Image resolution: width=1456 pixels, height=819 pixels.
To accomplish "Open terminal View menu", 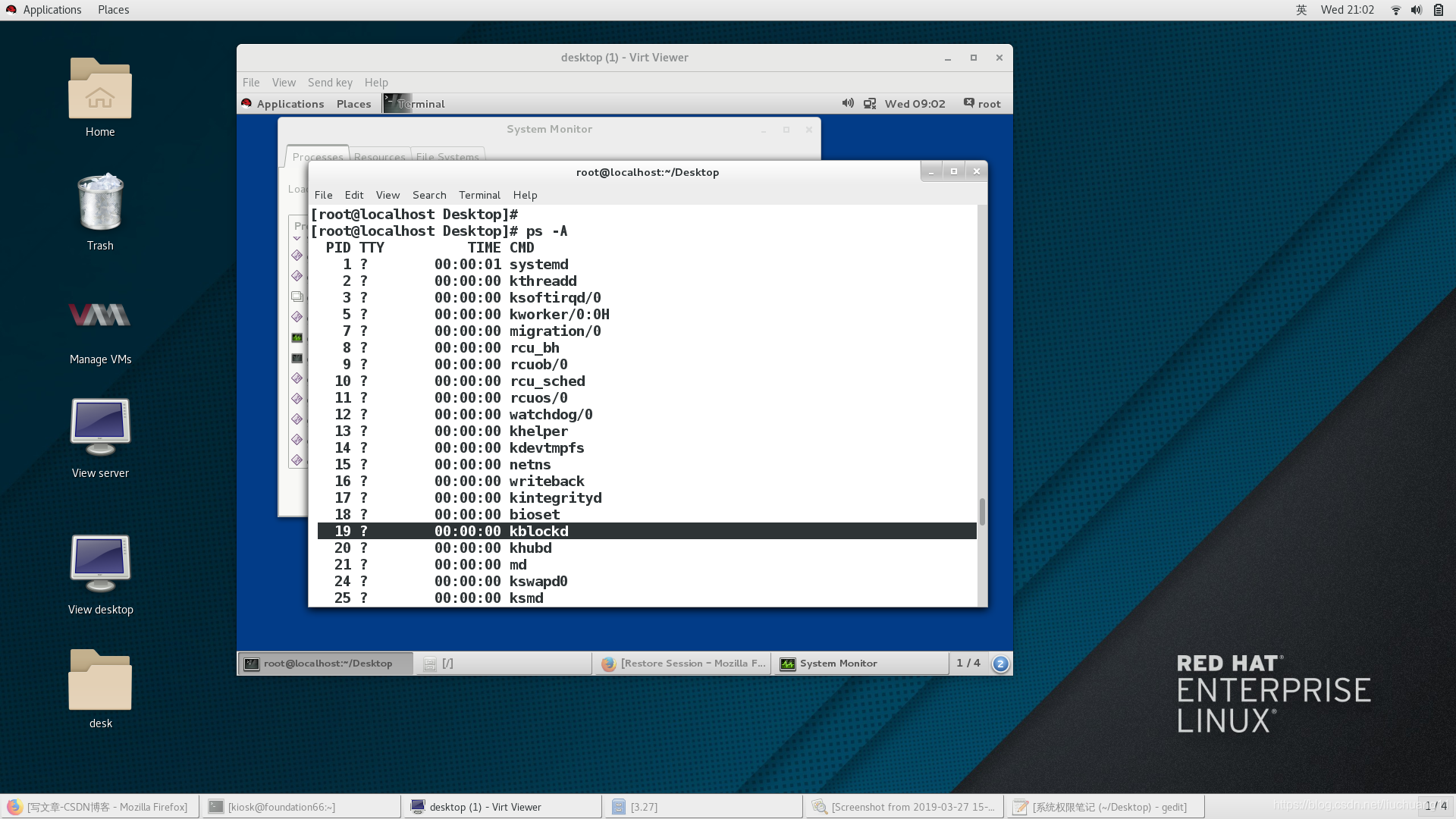I will pos(388,195).
